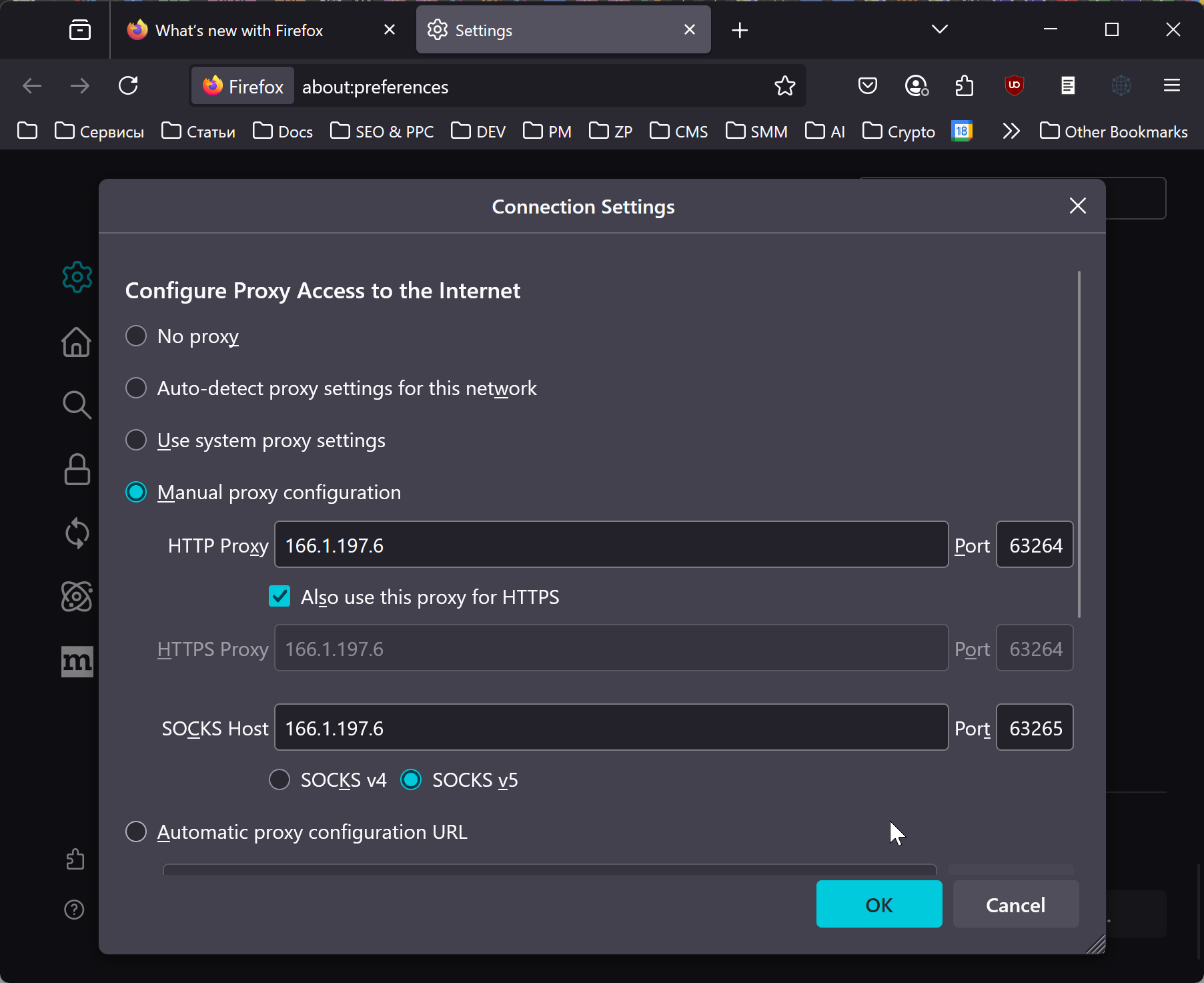Open the list all tabs dropdown
The height and width of the screenshot is (983, 1204).
(x=940, y=29)
